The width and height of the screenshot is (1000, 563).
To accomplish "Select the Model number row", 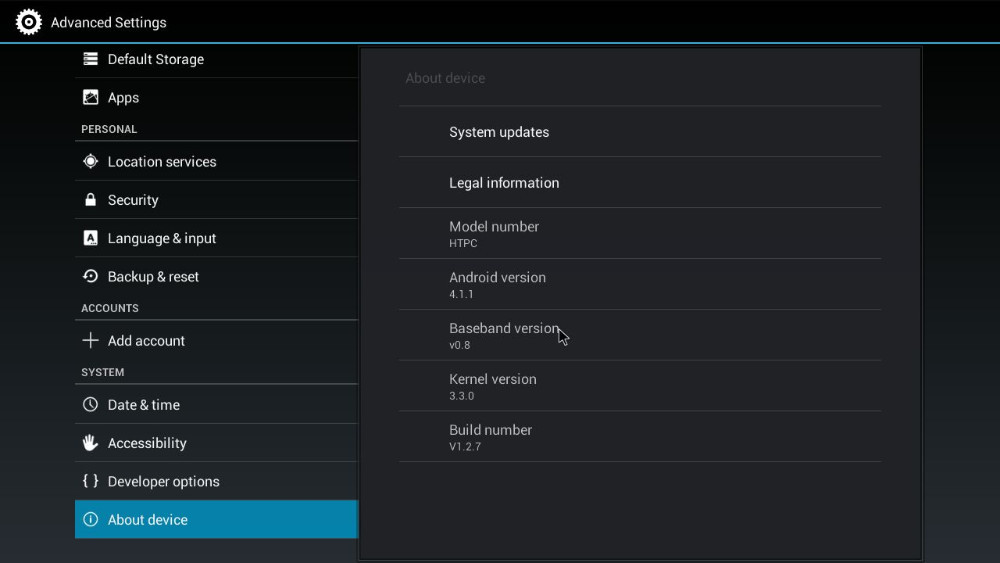I will pyautogui.click(x=640, y=234).
